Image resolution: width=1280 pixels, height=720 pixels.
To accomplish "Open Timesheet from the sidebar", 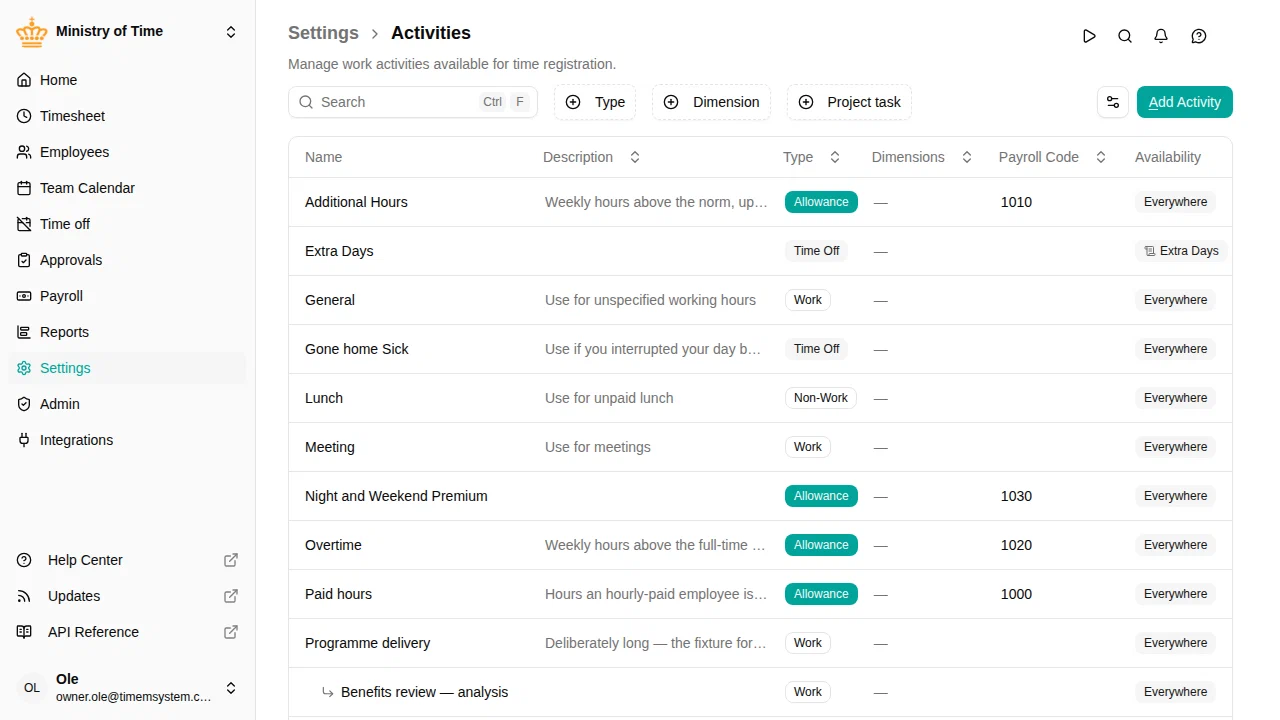I will tap(127, 116).
